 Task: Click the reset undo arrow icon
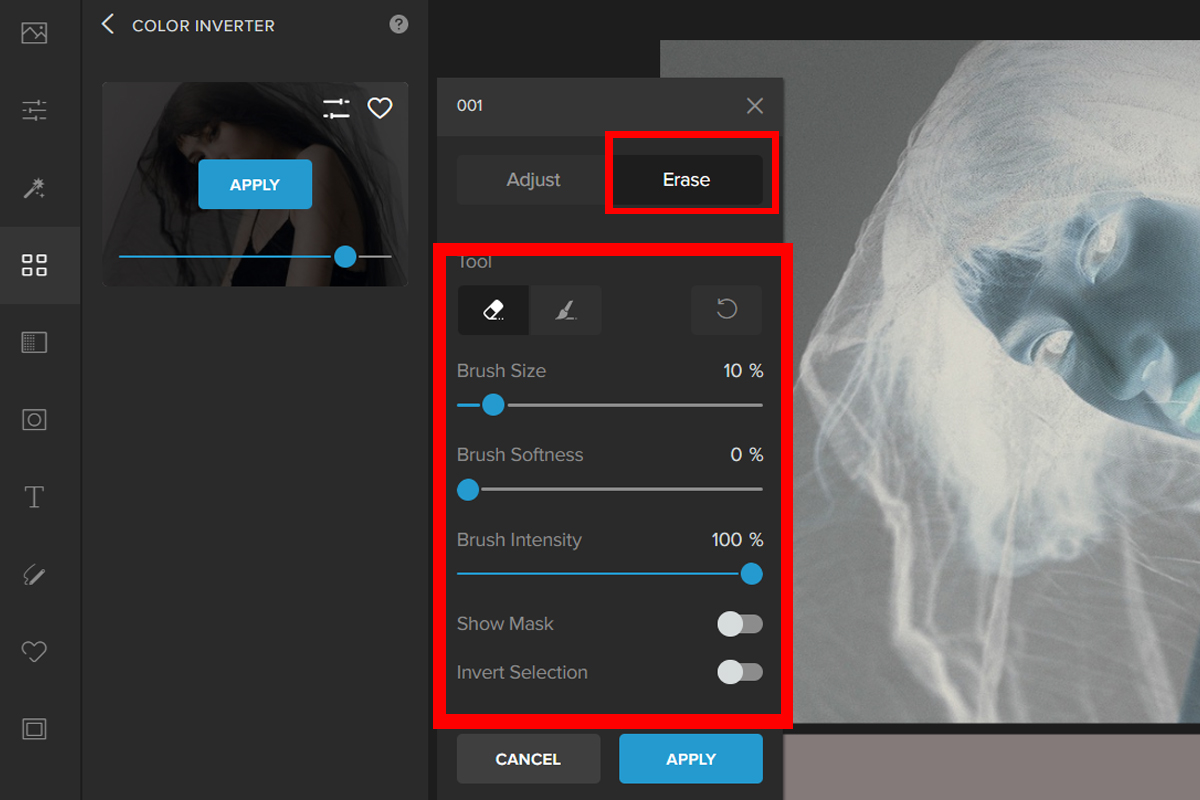(726, 310)
